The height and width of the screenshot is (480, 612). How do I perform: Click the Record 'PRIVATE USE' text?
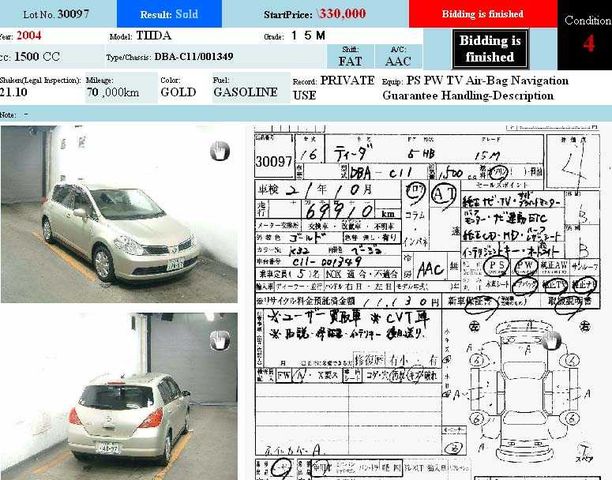click(334, 88)
